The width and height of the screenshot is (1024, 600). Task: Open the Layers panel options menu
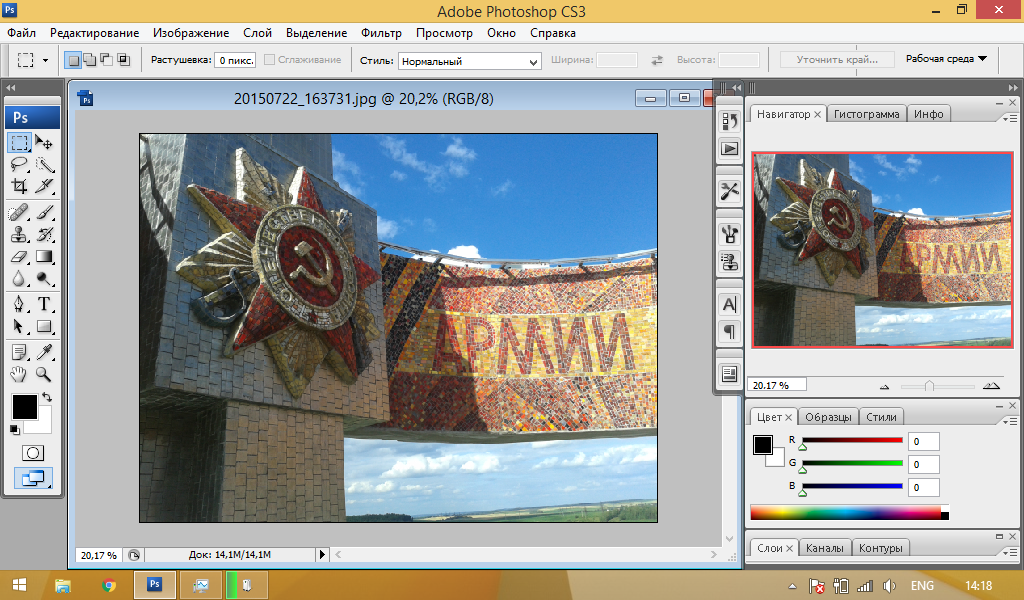pyautogui.click(x=1010, y=552)
